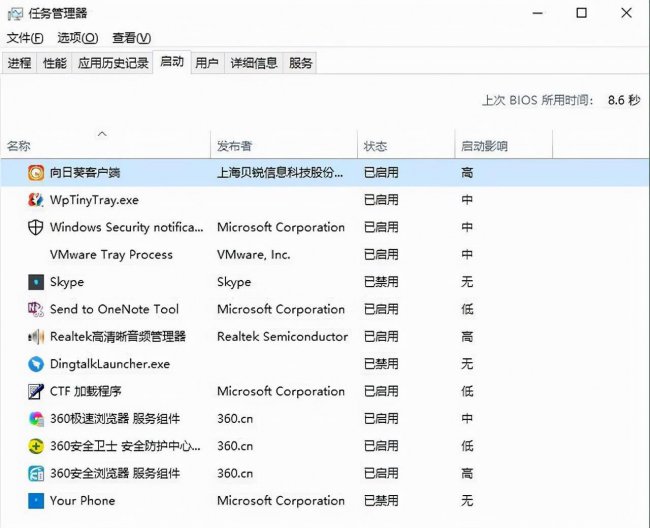This screenshot has height=528, width=650.
Task: Click the 向日葵客户端 orange app icon
Action: click(36, 172)
